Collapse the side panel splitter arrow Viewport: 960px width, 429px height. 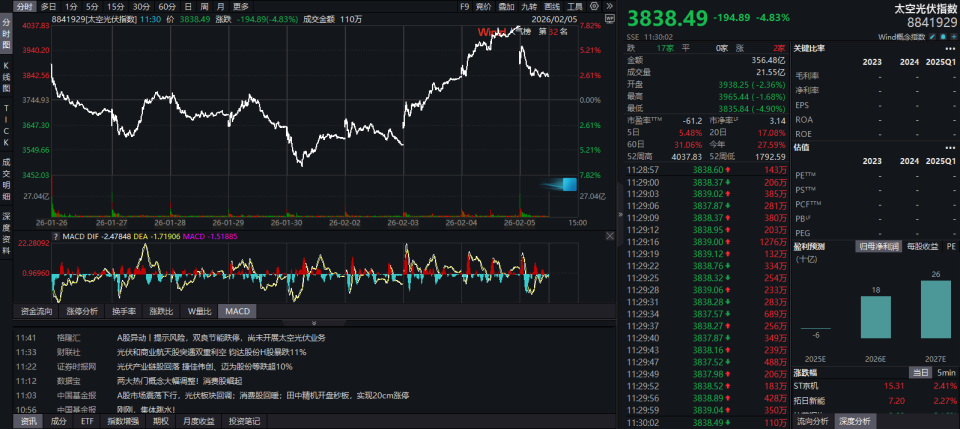coord(620,215)
